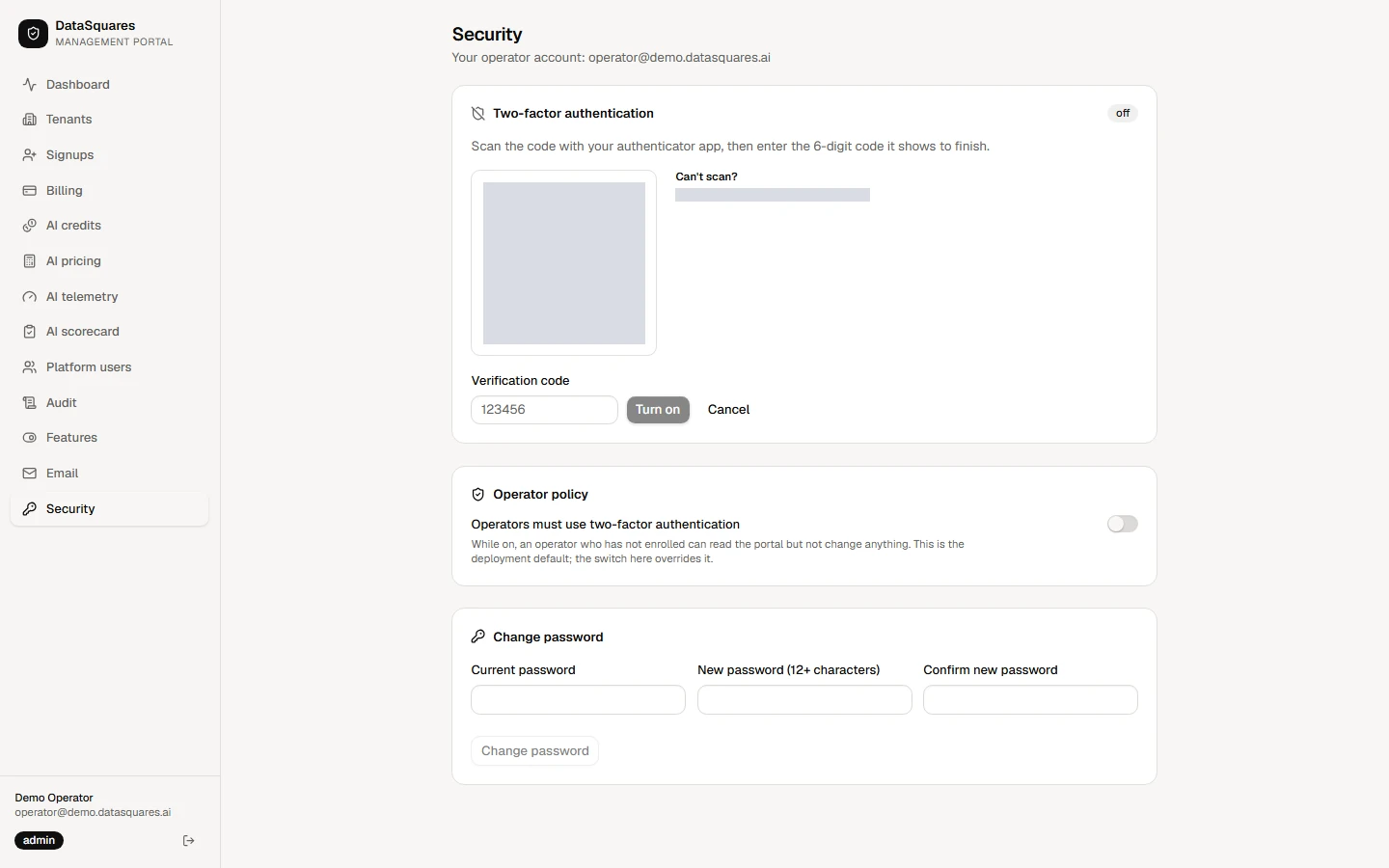1389x868 pixels.
Task: Click the sign out icon
Action: pos(189,841)
